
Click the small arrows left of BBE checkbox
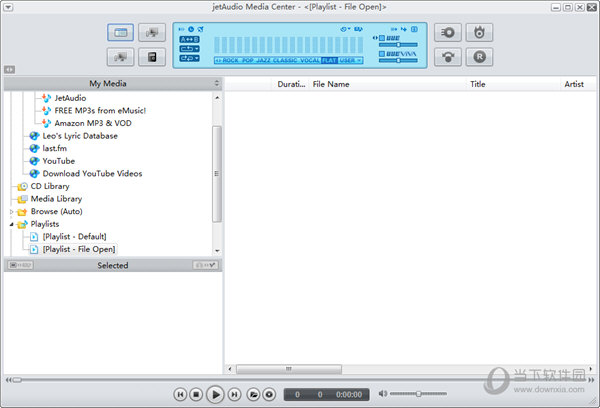pos(375,38)
